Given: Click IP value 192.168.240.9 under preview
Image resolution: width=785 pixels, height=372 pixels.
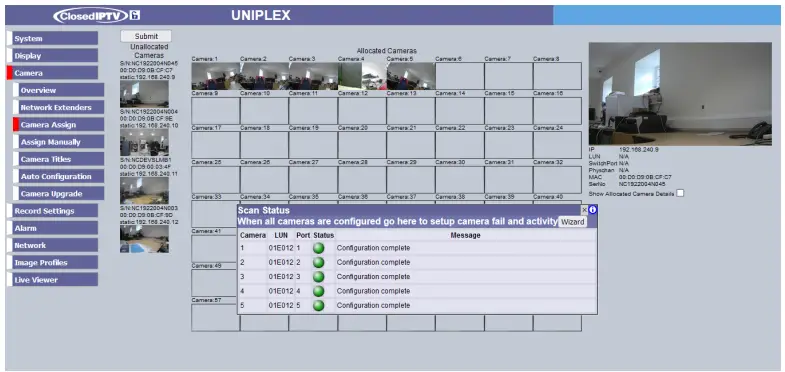Looking at the screenshot, I should pos(639,150).
